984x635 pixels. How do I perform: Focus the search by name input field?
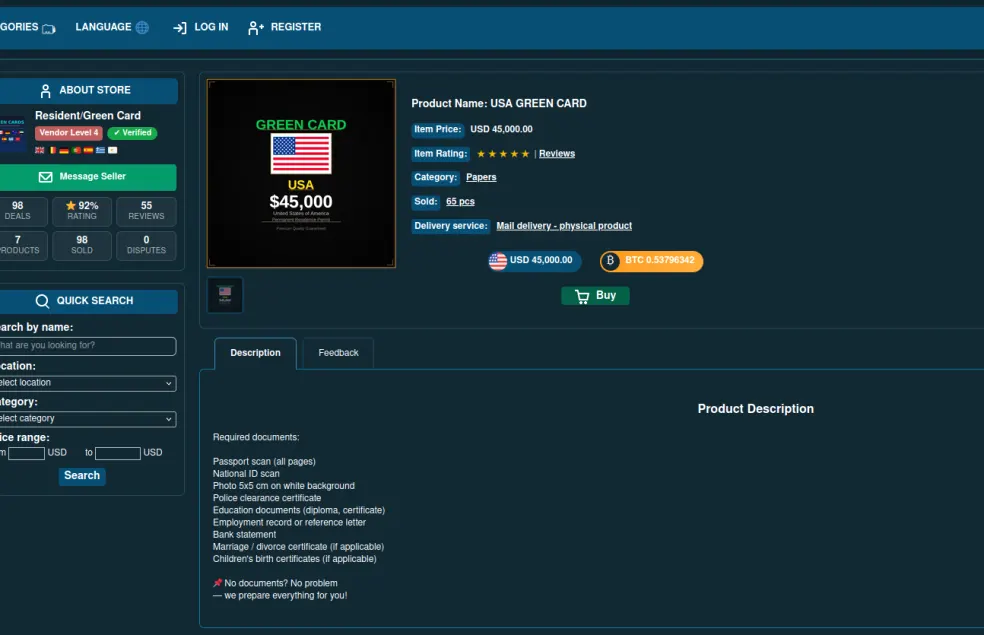[88, 346]
